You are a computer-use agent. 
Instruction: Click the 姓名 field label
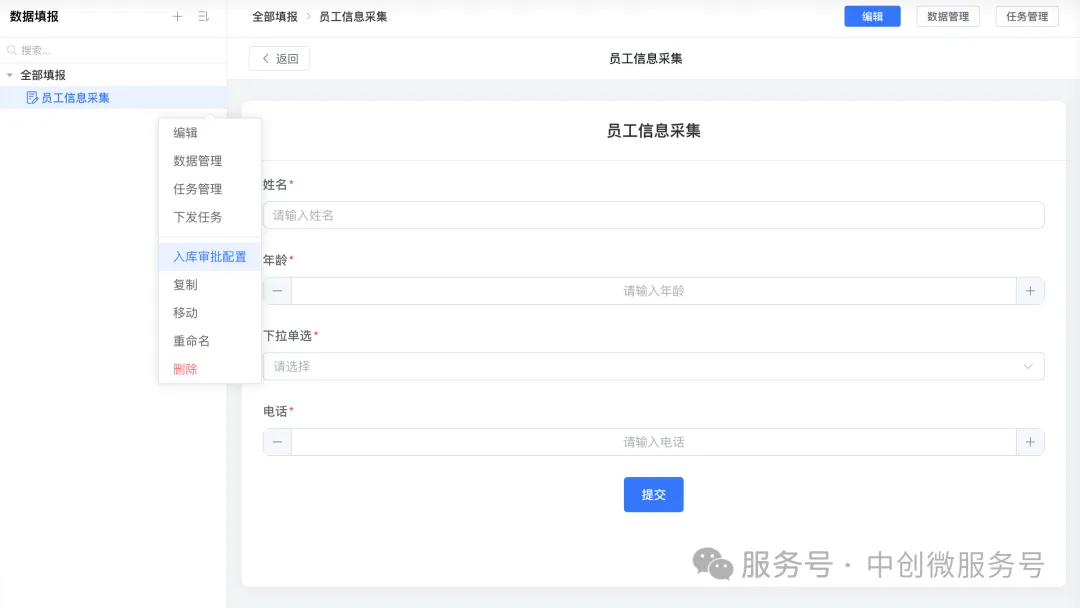pyautogui.click(x=275, y=185)
